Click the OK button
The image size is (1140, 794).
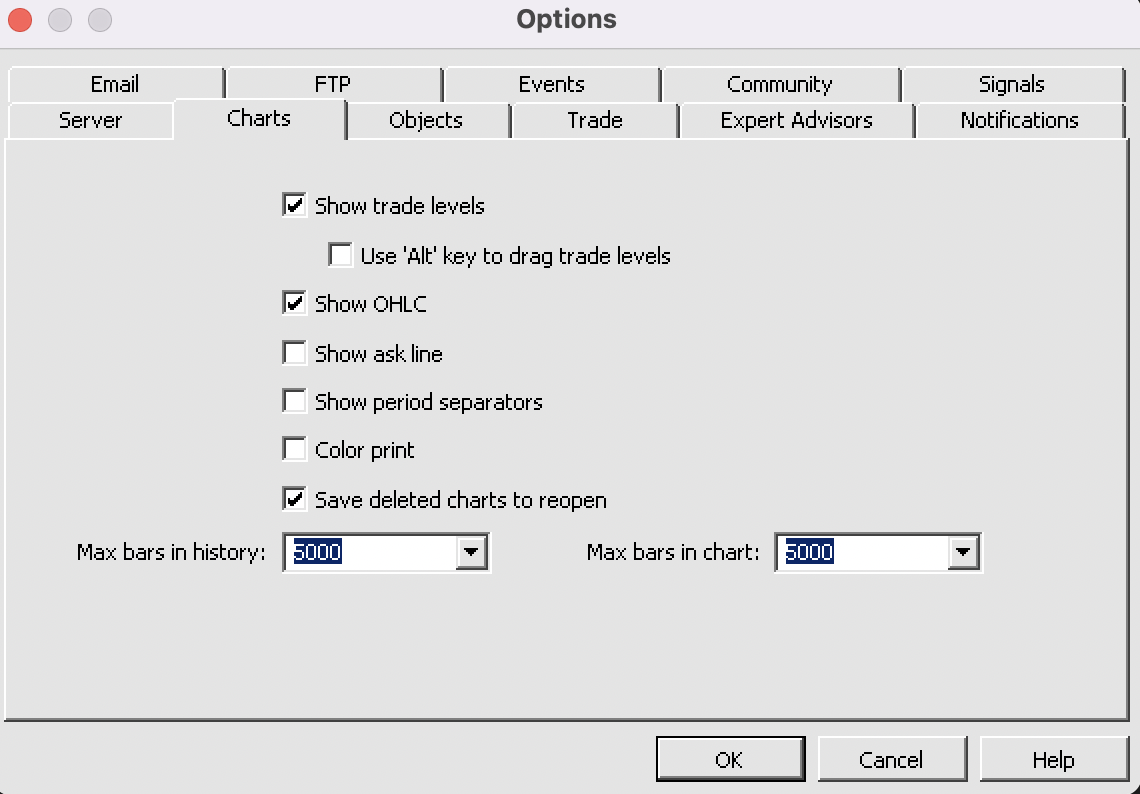point(729,760)
